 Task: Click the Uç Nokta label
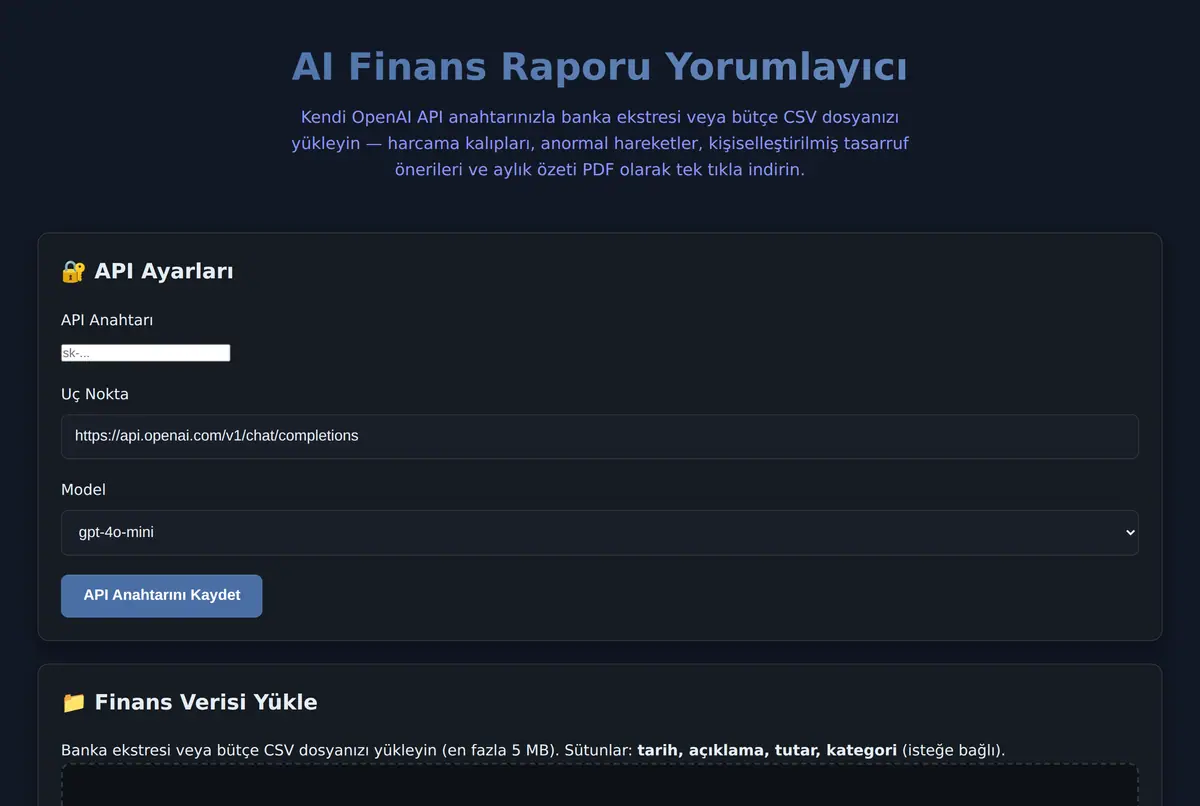95,394
